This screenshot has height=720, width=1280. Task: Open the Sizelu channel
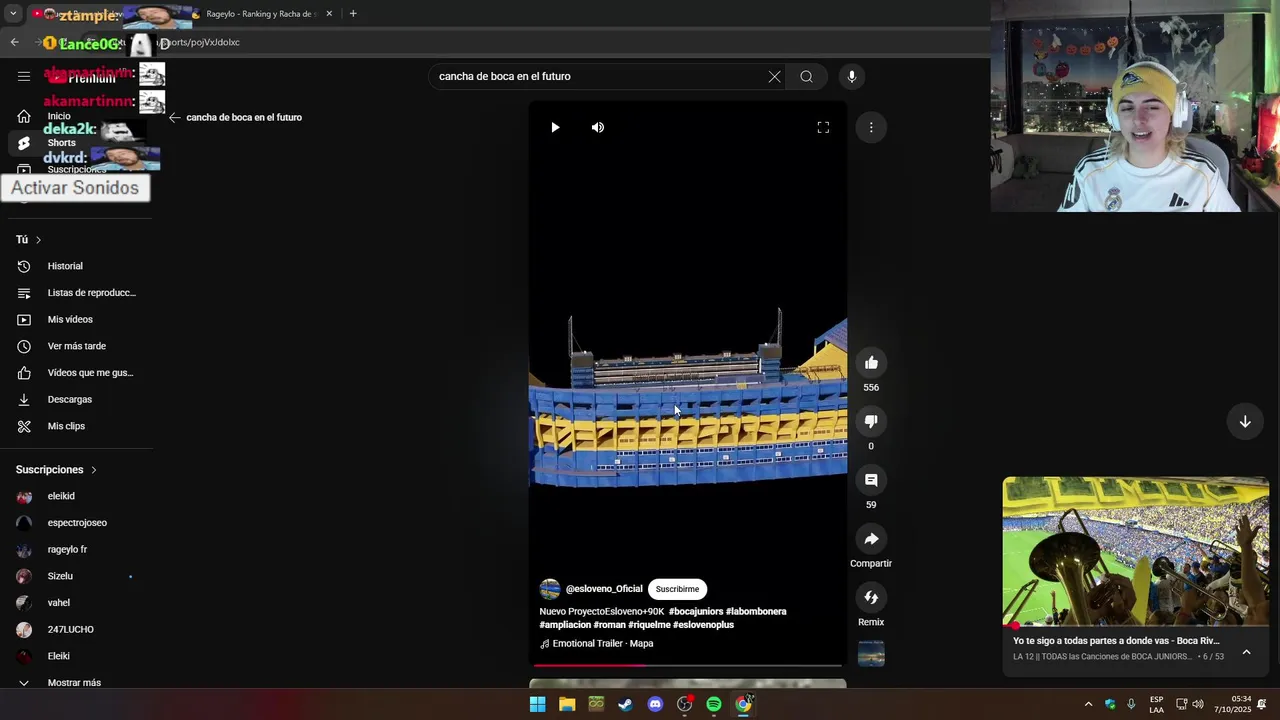[76, 576]
